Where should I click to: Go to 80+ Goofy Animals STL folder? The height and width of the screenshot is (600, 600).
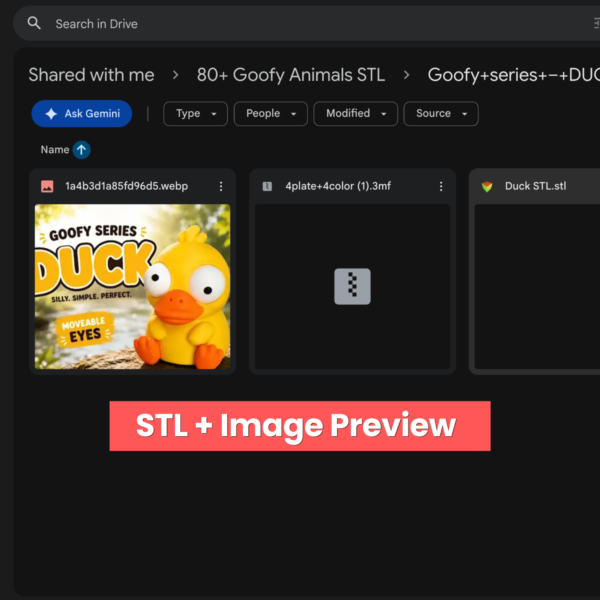click(x=291, y=75)
